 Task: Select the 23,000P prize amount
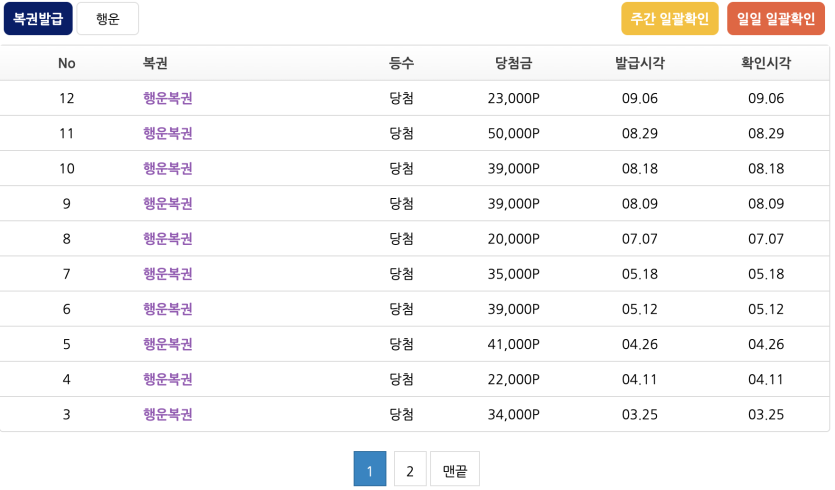[513, 98]
